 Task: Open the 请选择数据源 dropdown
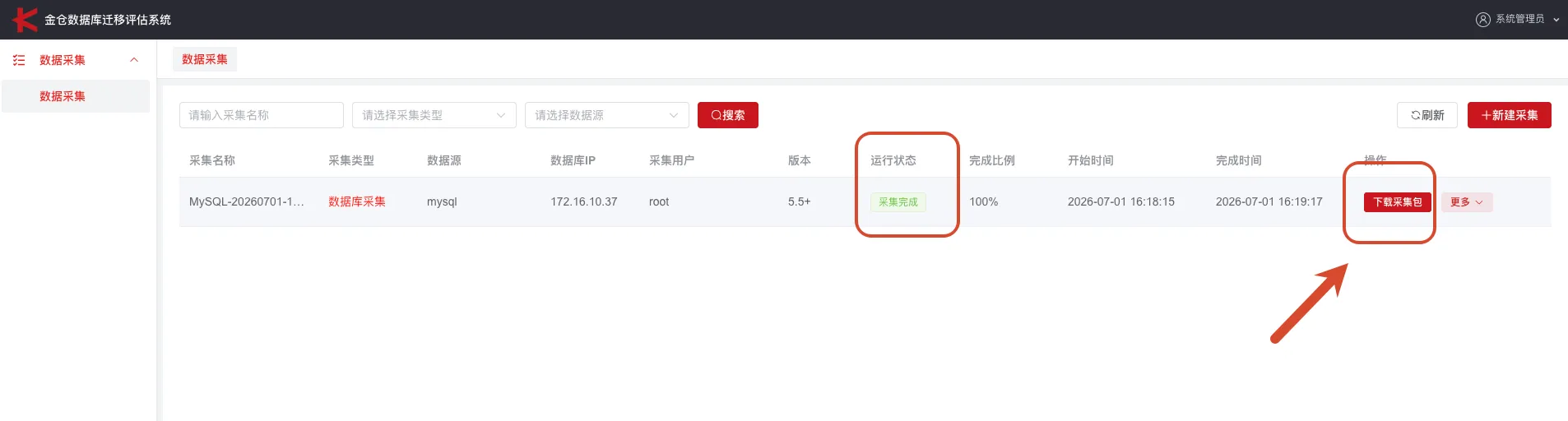(x=607, y=115)
